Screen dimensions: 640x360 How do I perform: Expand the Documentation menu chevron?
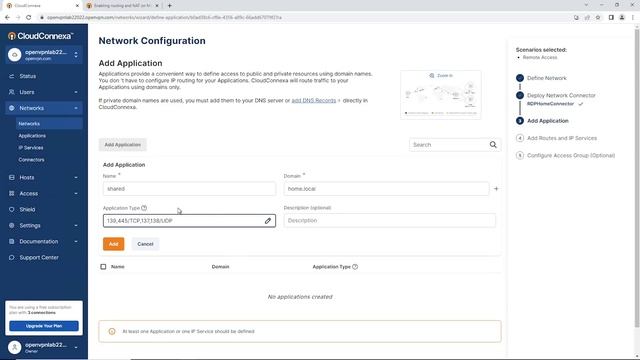pyautogui.click(x=76, y=242)
